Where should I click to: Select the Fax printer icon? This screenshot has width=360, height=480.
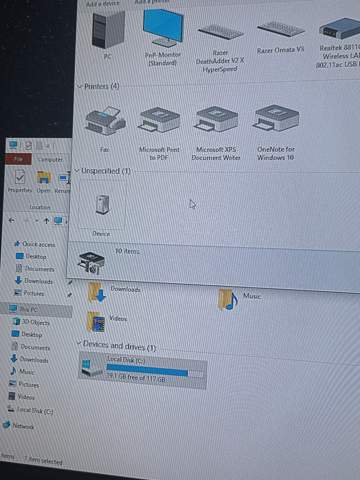point(105,129)
